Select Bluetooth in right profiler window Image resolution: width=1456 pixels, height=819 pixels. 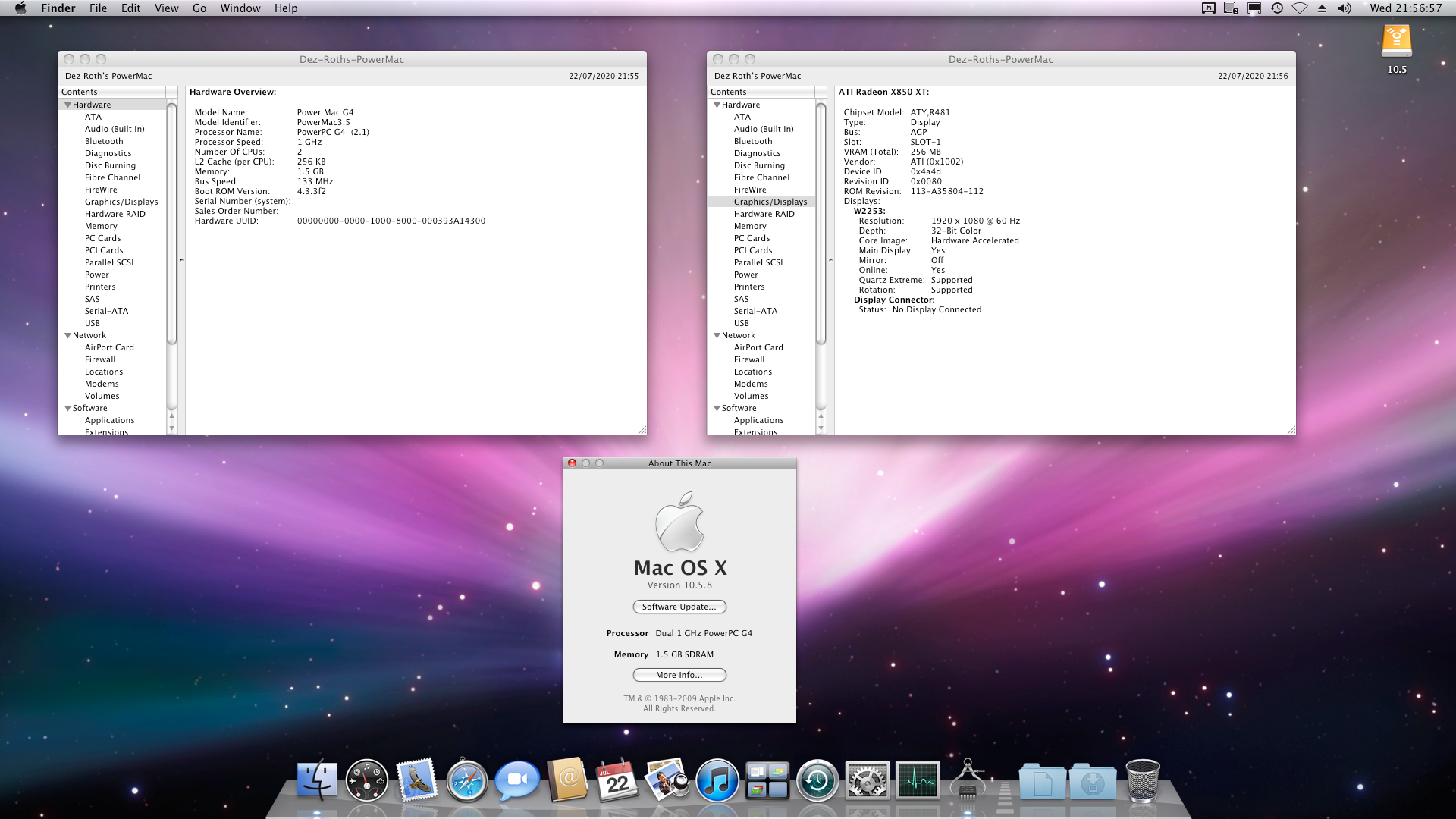753,141
